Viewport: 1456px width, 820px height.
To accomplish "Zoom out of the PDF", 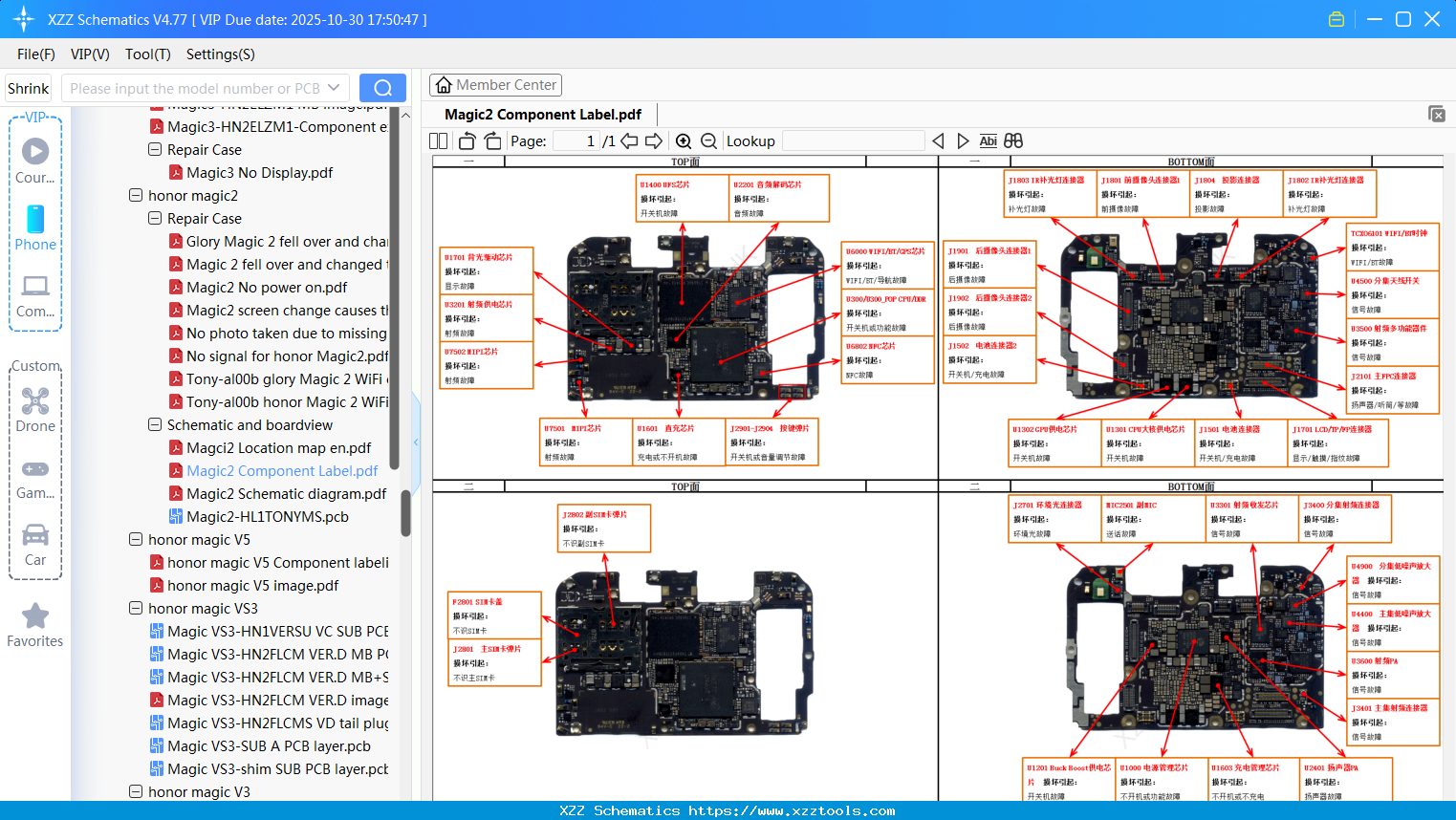I will coord(708,140).
